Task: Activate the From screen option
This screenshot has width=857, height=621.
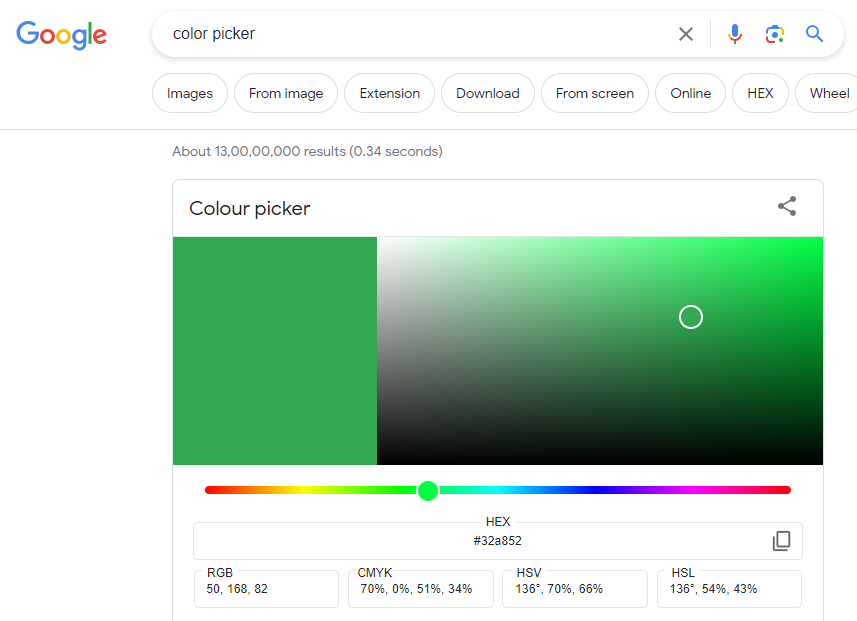Action: pyautogui.click(x=594, y=93)
